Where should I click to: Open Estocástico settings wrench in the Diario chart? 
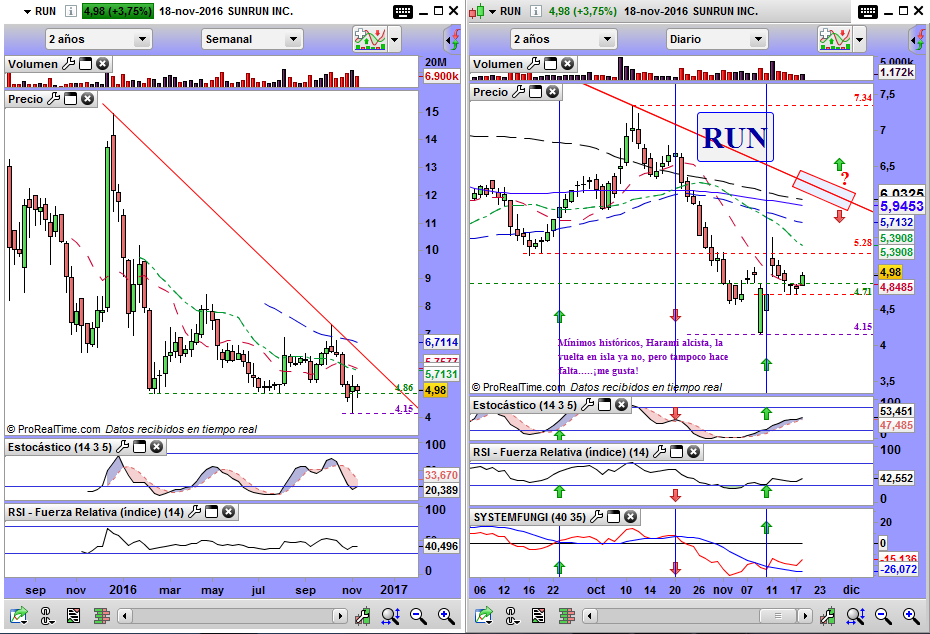[x=588, y=404]
